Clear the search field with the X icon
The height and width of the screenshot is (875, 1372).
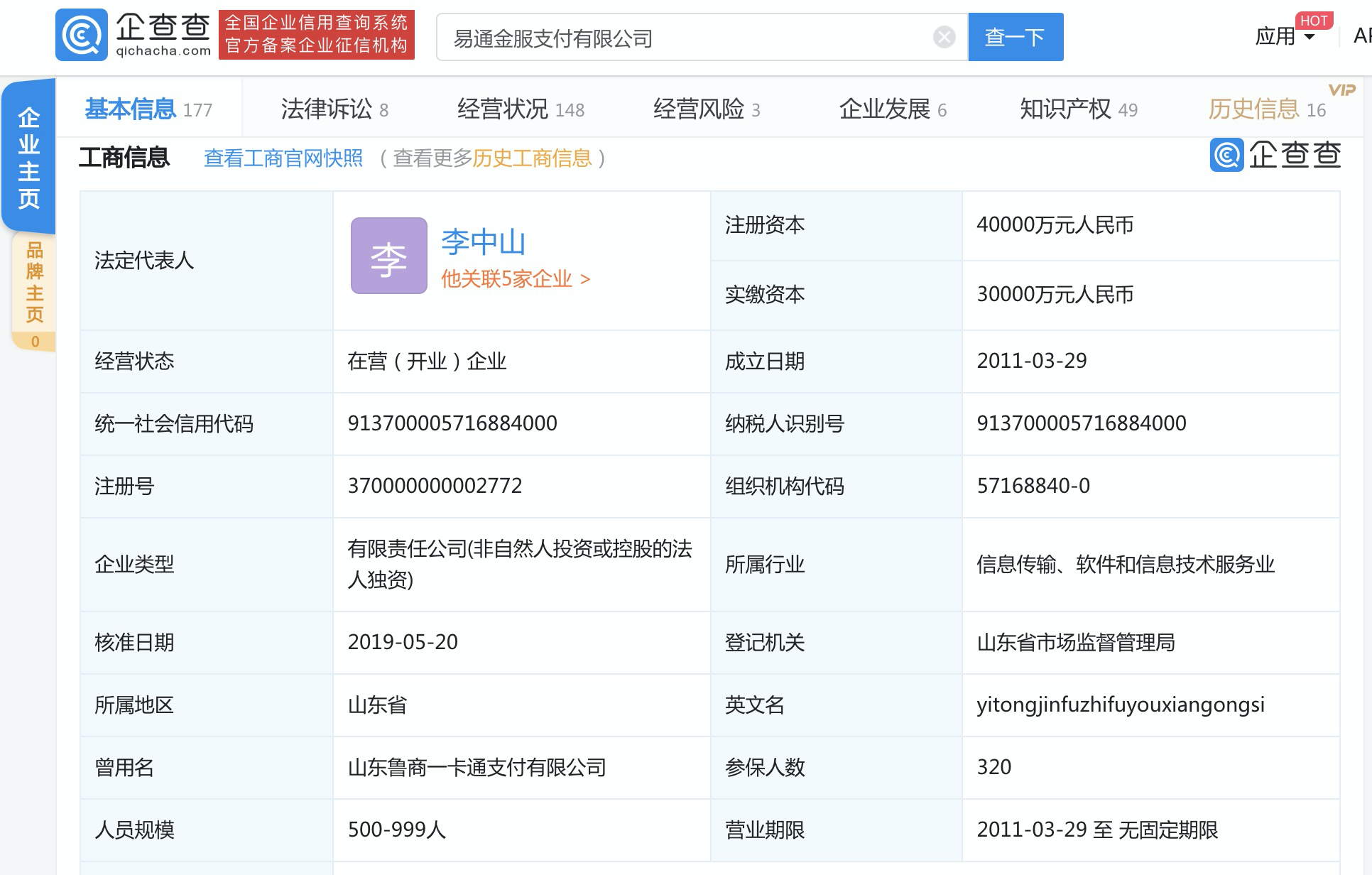(x=944, y=37)
